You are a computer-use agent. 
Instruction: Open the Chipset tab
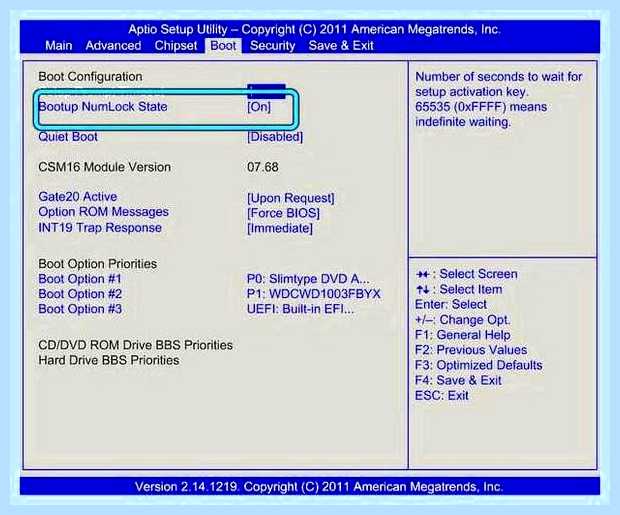[176, 45]
